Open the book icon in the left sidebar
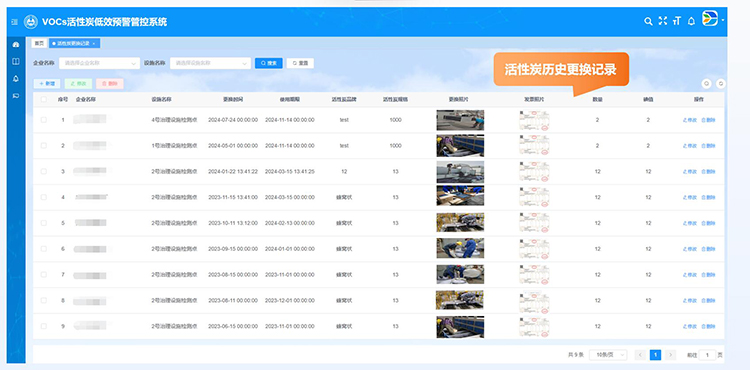The width and height of the screenshot is (750, 370). 16,62
